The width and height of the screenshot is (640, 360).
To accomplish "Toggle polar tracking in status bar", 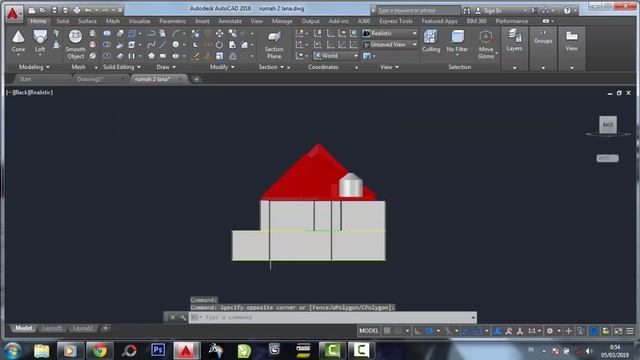I will point(429,331).
